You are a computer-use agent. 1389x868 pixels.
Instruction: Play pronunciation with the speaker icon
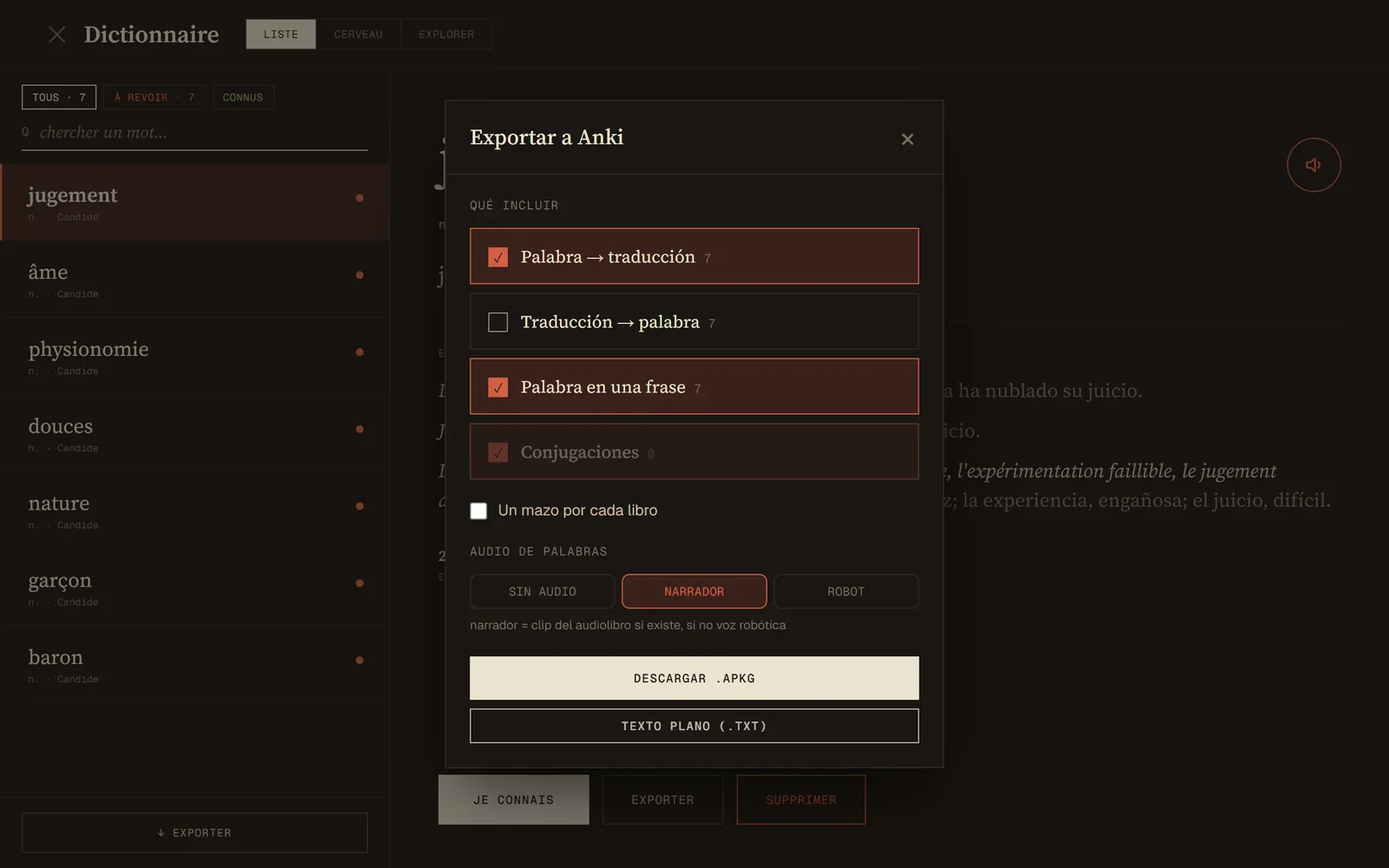click(1313, 165)
